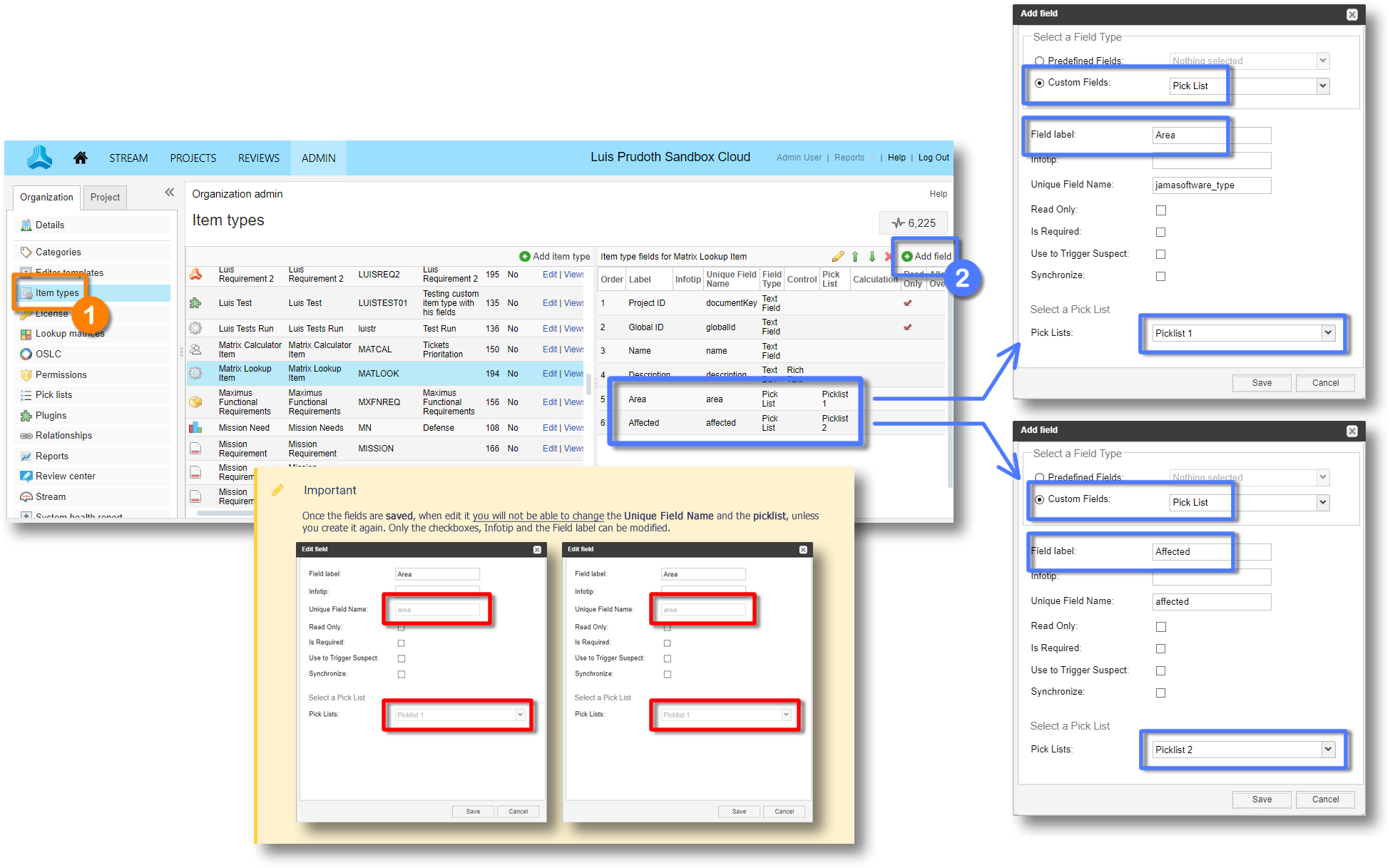The image size is (1390, 868).
Task: Click the Area field label input
Action: pos(1211,136)
